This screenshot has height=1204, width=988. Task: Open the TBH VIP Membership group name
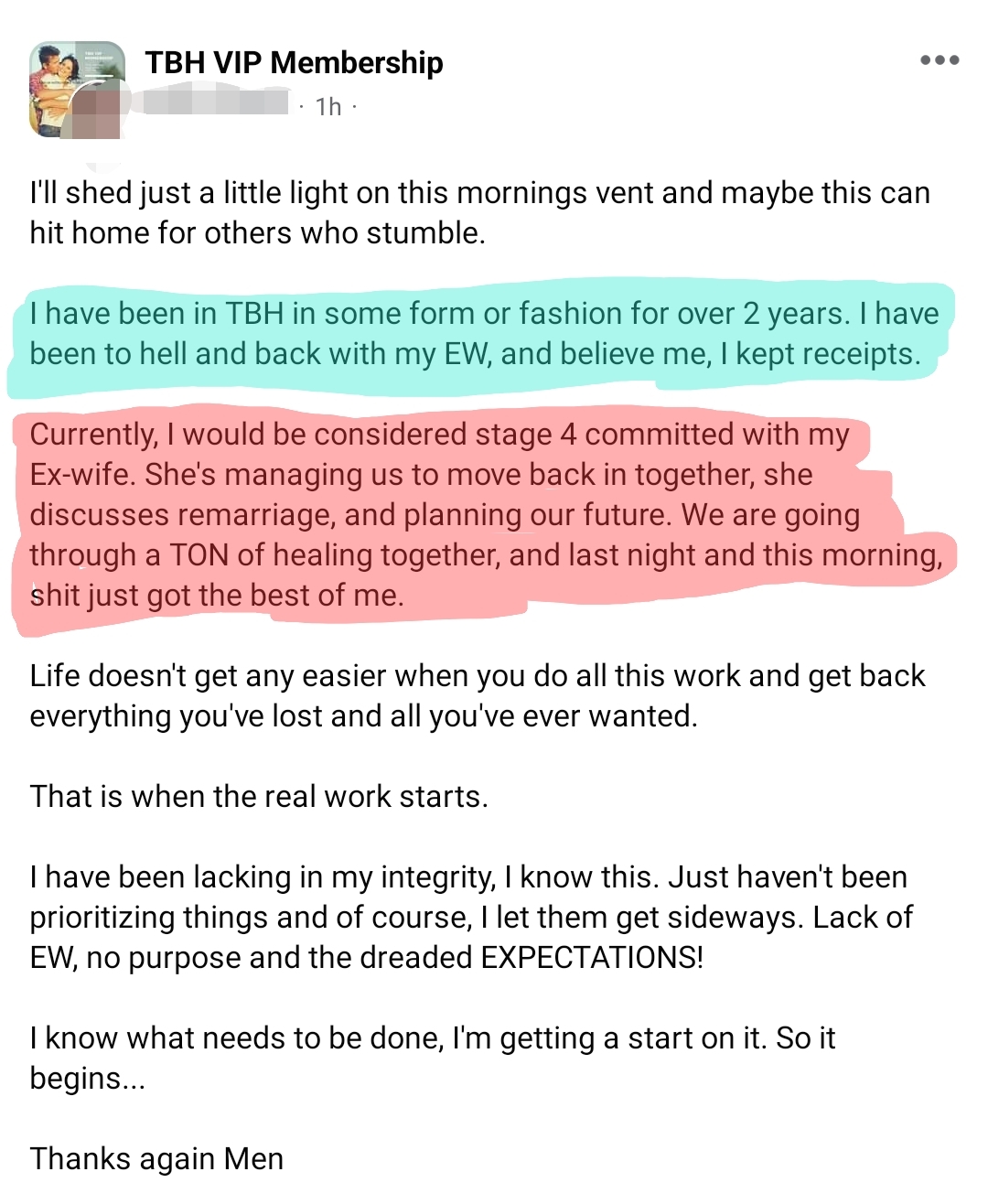tap(294, 62)
